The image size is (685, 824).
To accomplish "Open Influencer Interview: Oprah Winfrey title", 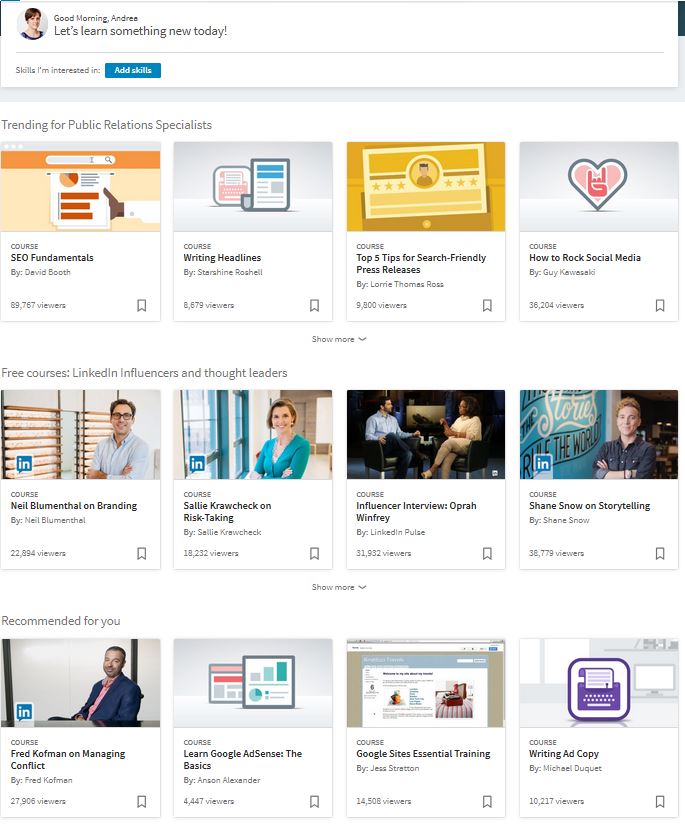I will [416, 512].
